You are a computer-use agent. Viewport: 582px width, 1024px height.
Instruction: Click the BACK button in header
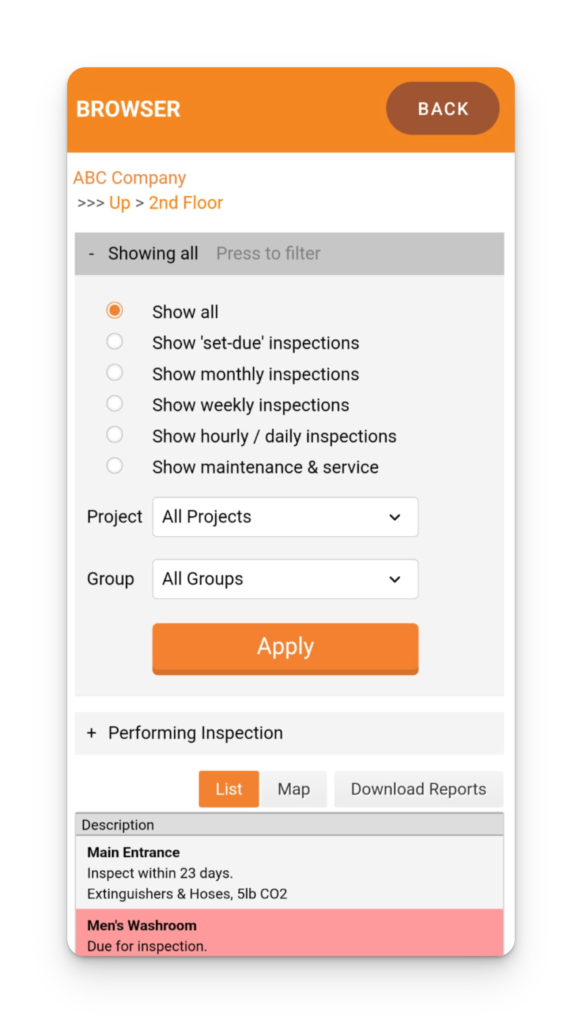tap(442, 108)
